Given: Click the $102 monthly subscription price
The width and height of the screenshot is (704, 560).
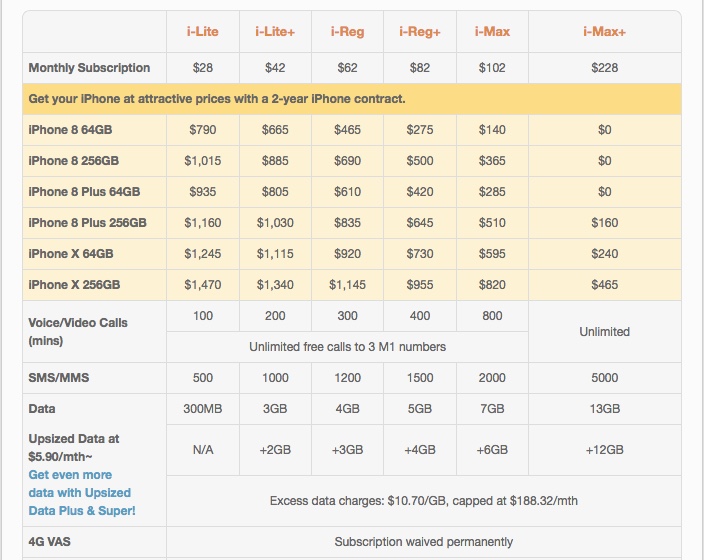Looking at the screenshot, I should 492,68.
